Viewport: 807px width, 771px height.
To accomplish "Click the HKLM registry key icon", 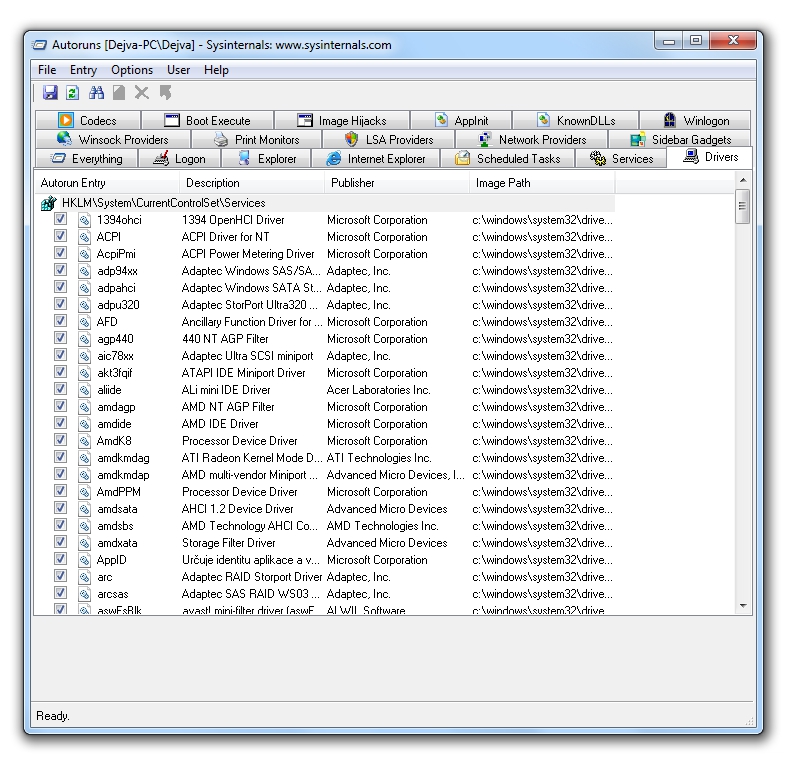I will tap(48, 203).
